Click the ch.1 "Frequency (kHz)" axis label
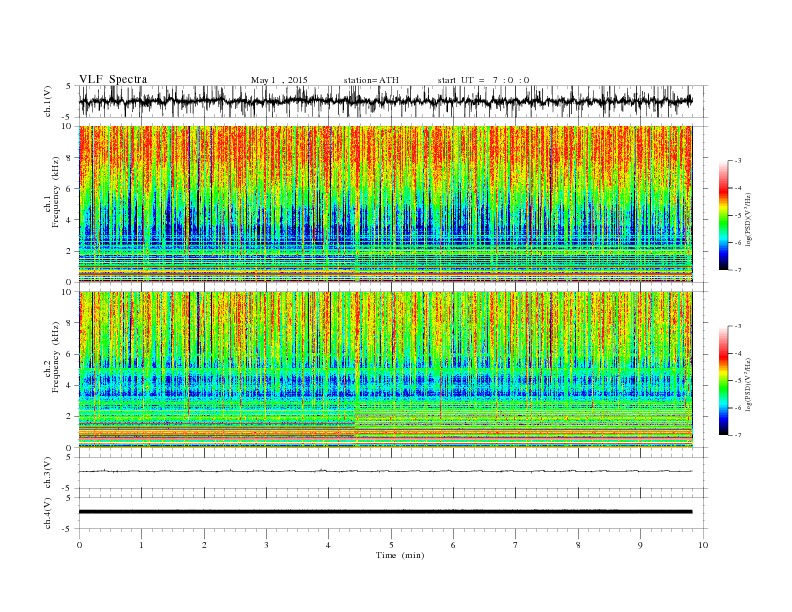Image resolution: width=792 pixels, height=612 pixels. coord(56,192)
